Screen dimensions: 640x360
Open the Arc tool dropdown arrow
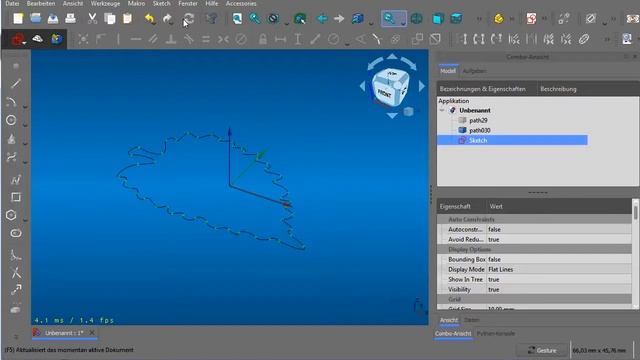tap(25, 107)
